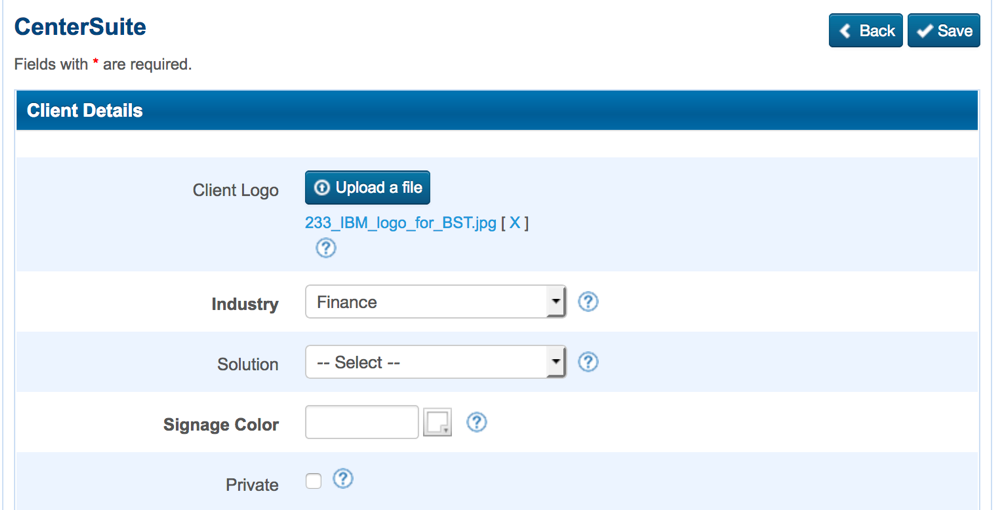Image resolution: width=993 pixels, height=510 pixels.
Task: Click the CenterSuite page title
Action: click(80, 27)
